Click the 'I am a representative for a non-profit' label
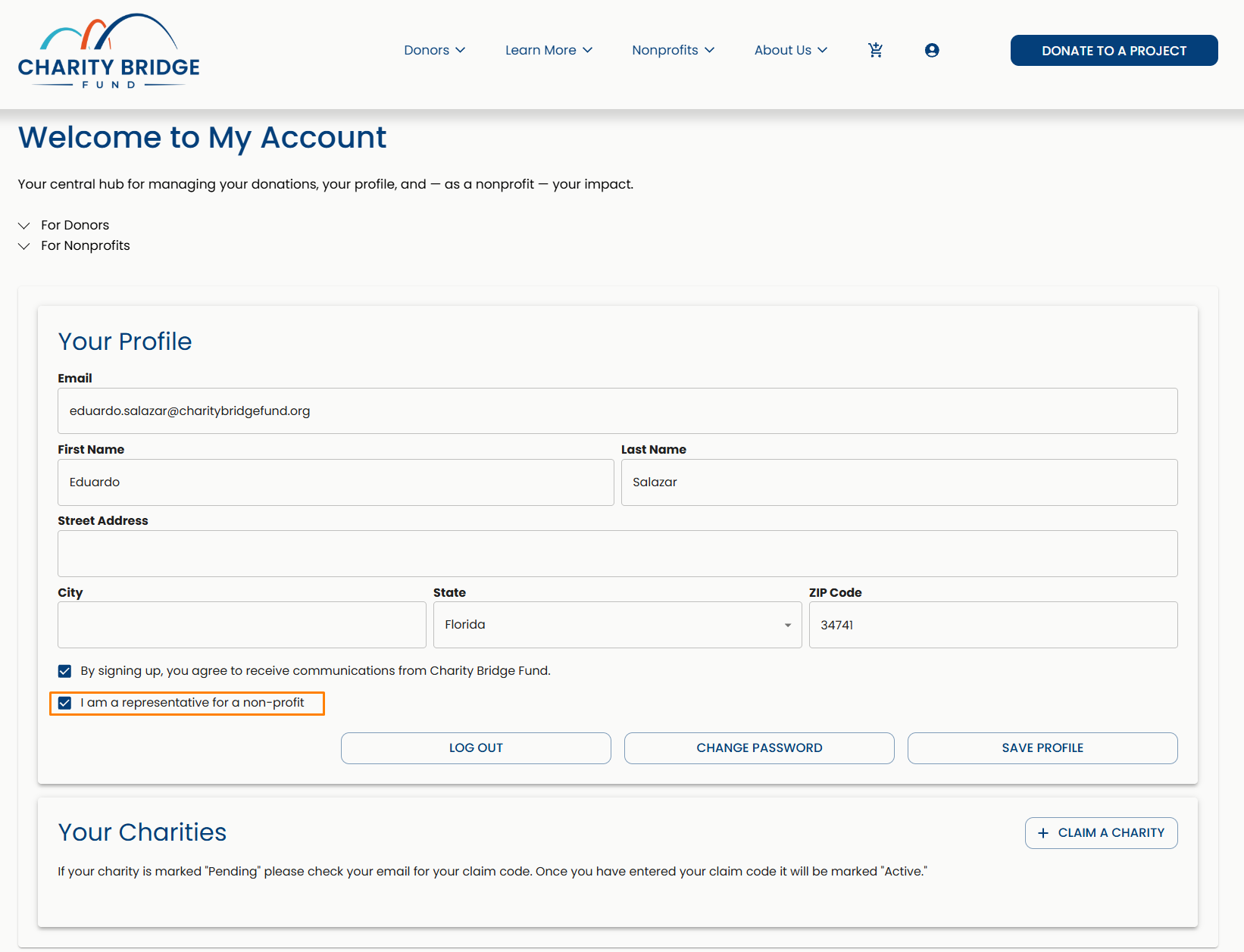The width and height of the screenshot is (1244, 952). pos(192,703)
